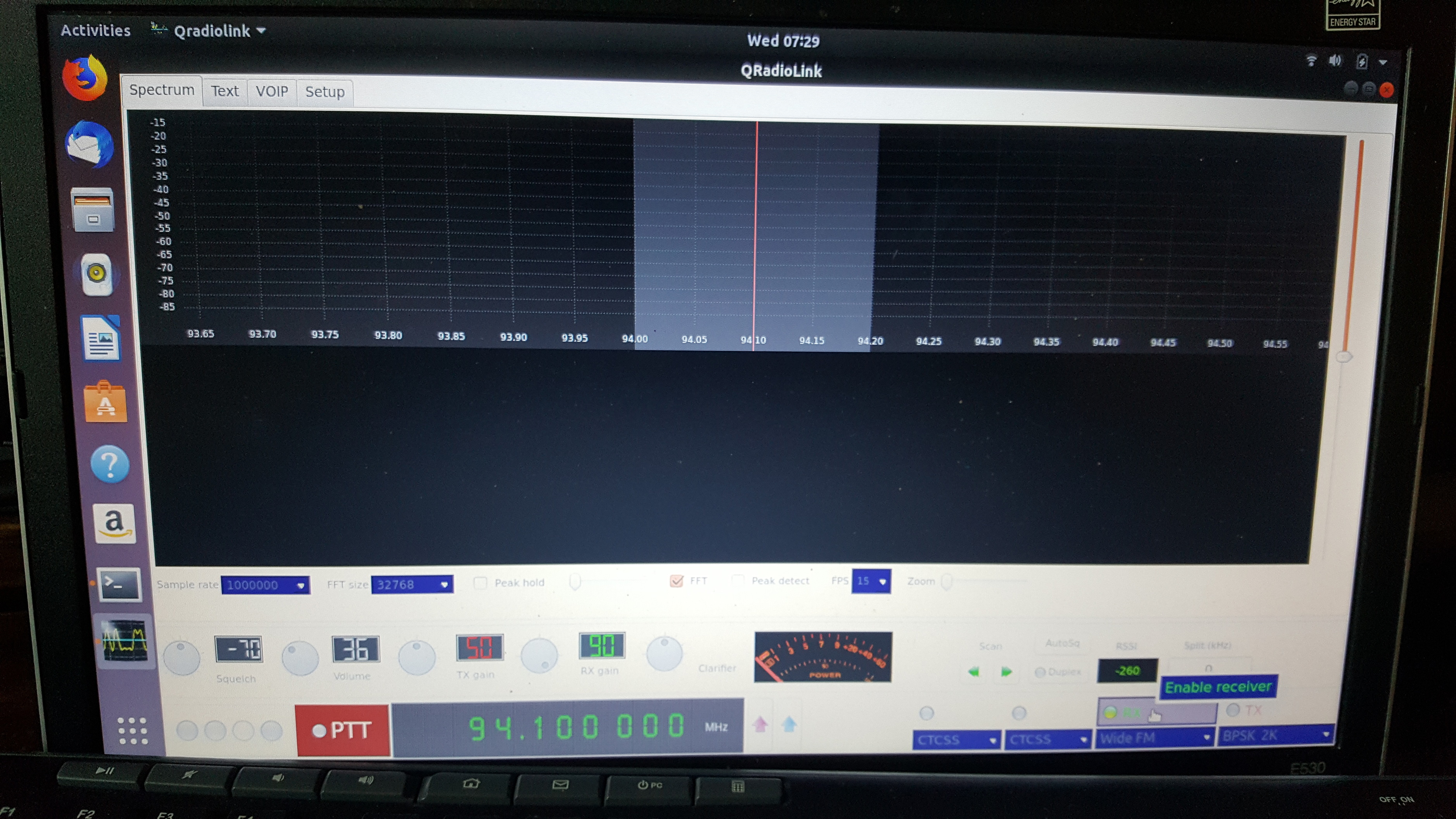Open the system menu arrow in top bar
The height and width of the screenshot is (819, 1456).
1383,62
